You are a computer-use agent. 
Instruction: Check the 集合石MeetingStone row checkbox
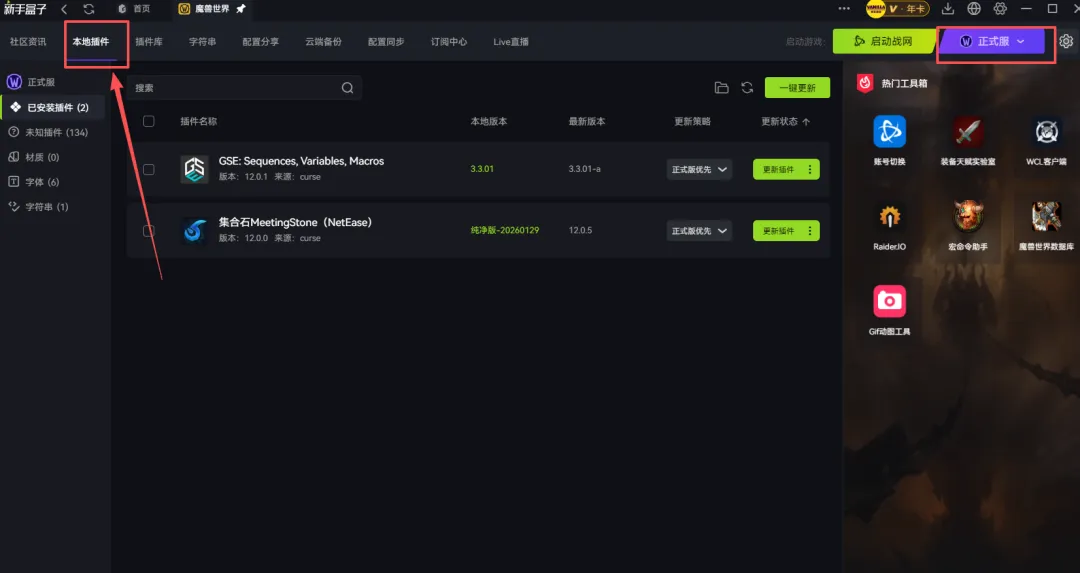pyautogui.click(x=149, y=230)
